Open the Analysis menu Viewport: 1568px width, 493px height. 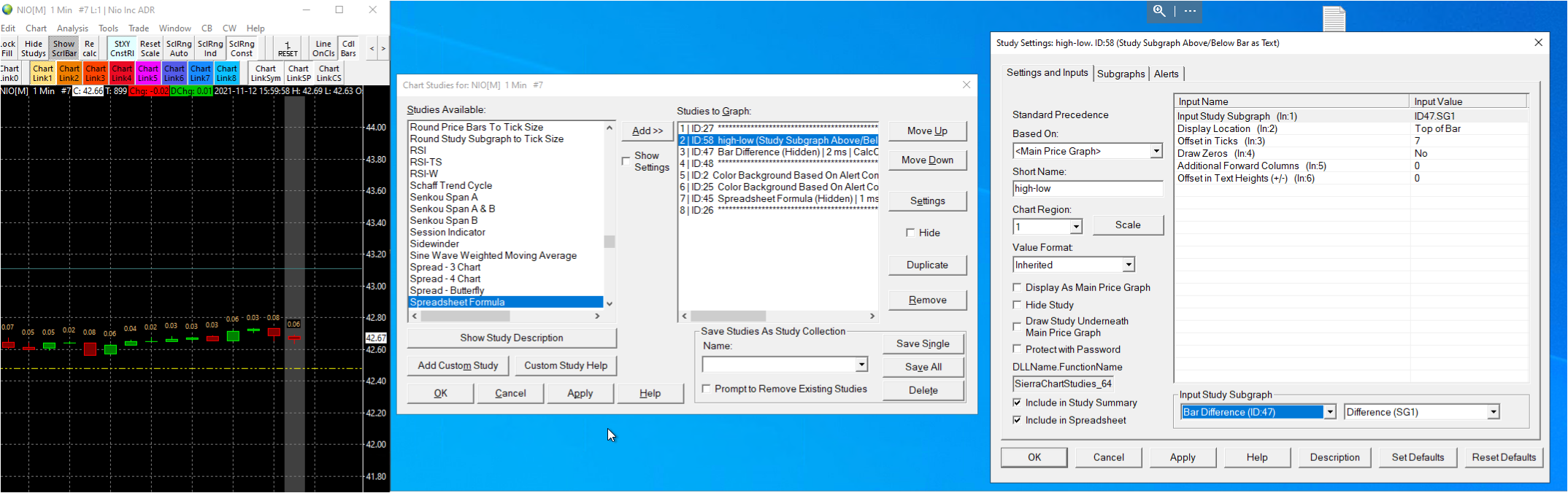[72, 28]
